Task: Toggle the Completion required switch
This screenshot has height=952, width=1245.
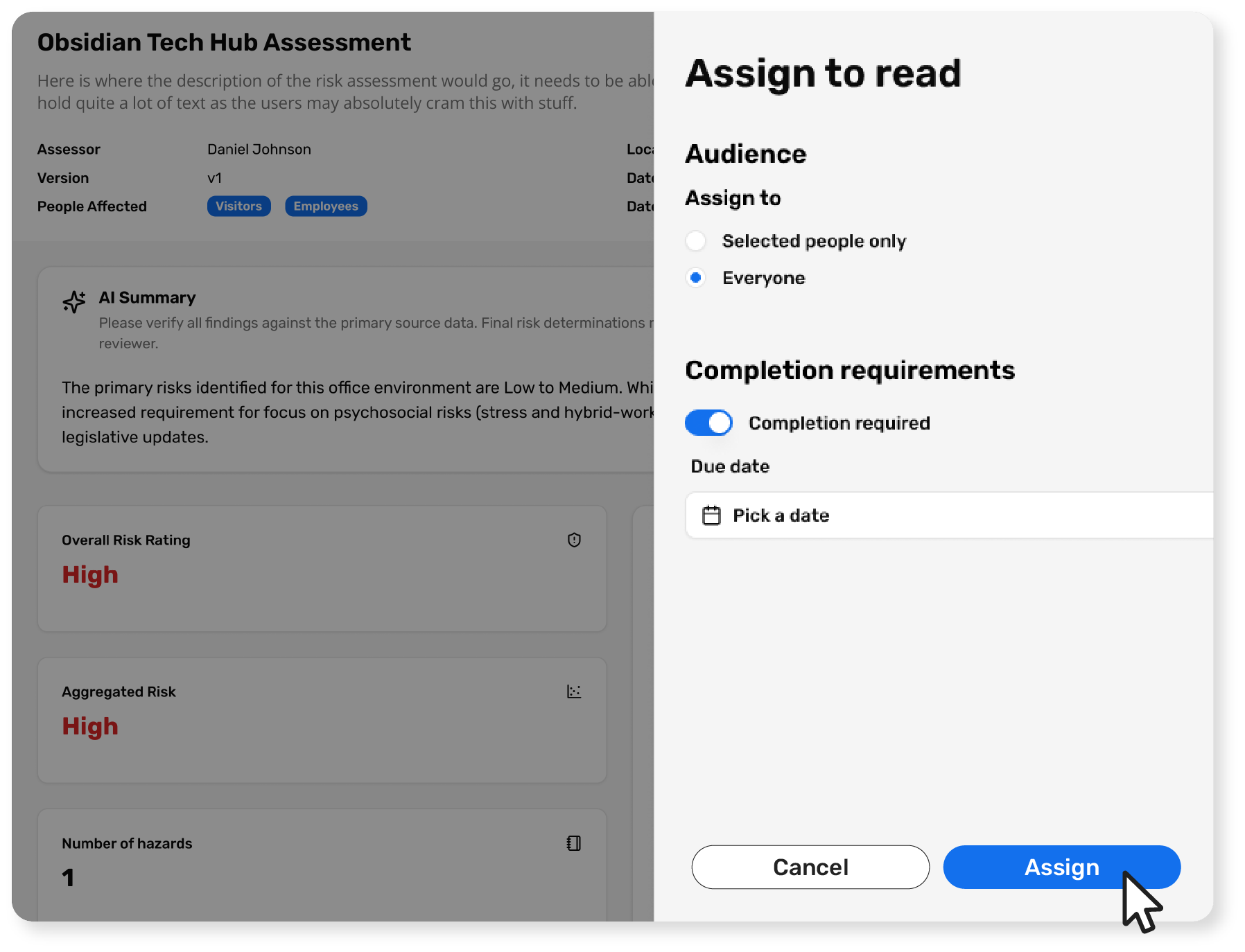Action: tap(708, 423)
